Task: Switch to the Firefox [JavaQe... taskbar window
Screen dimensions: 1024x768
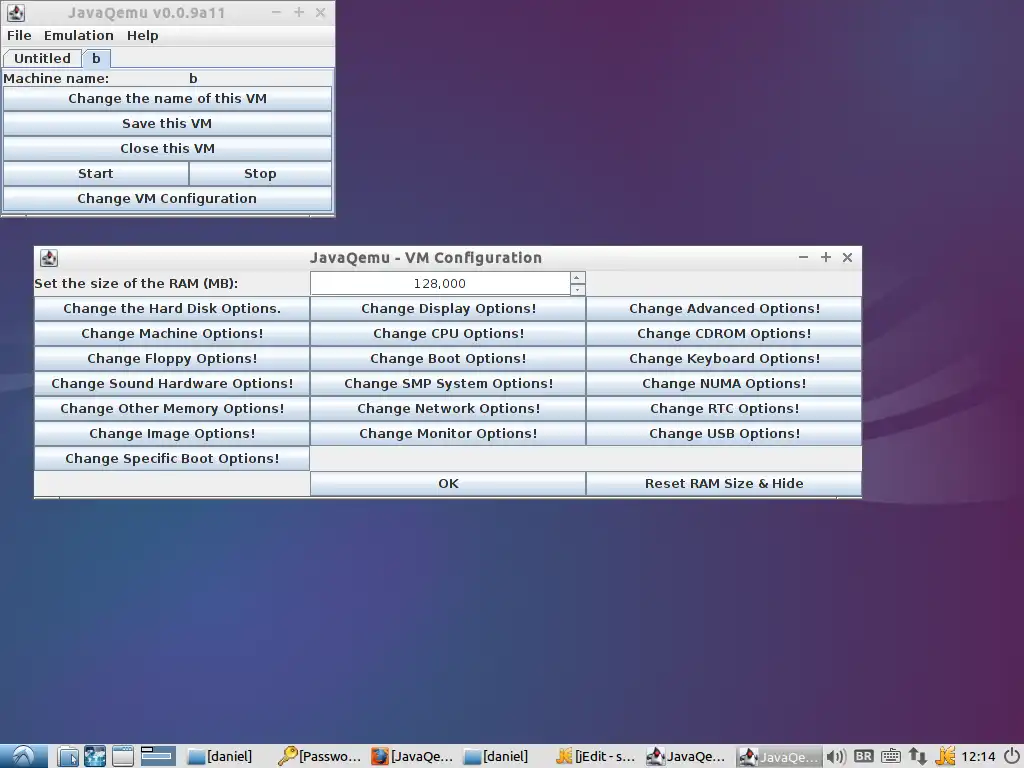Action: [x=411, y=756]
